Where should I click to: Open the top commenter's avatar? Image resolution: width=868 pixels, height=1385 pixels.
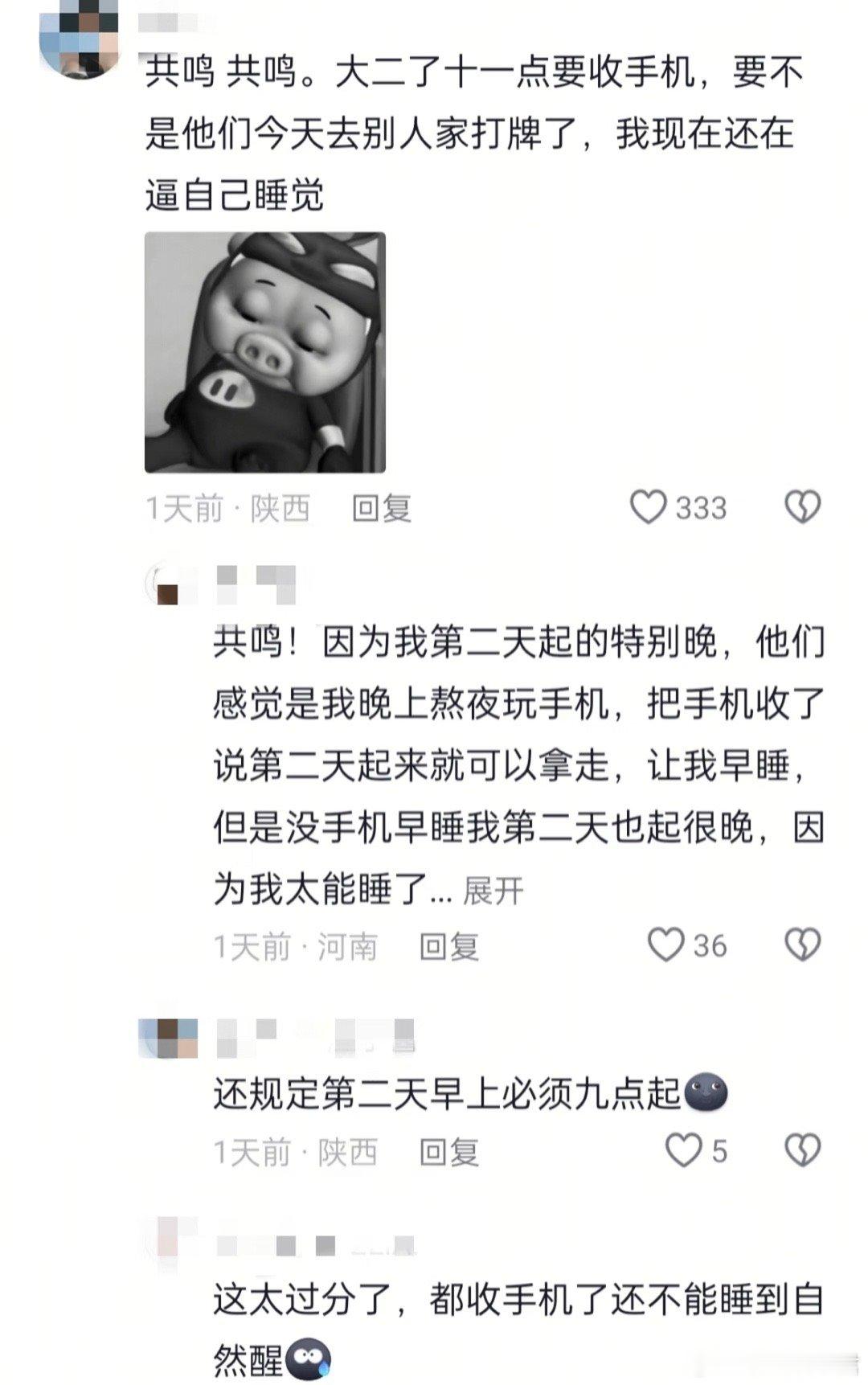(80, 37)
